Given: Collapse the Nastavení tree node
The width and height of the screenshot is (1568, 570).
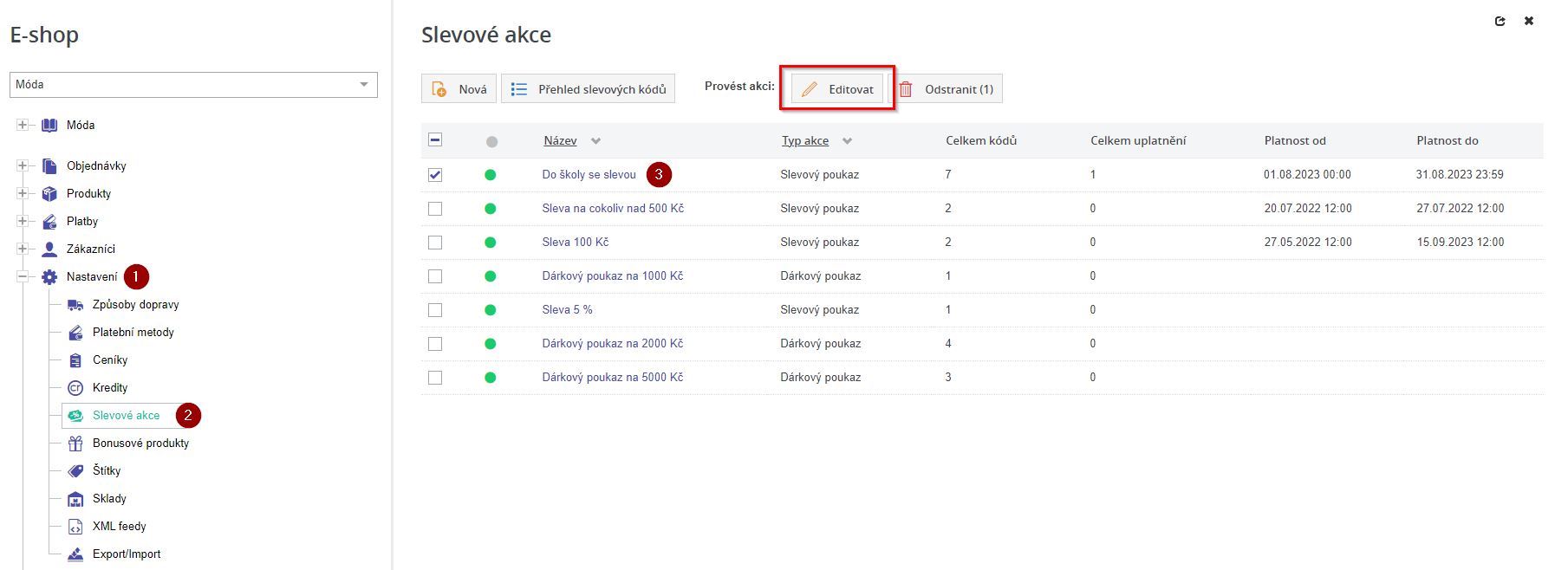Looking at the screenshot, I should click(23, 277).
